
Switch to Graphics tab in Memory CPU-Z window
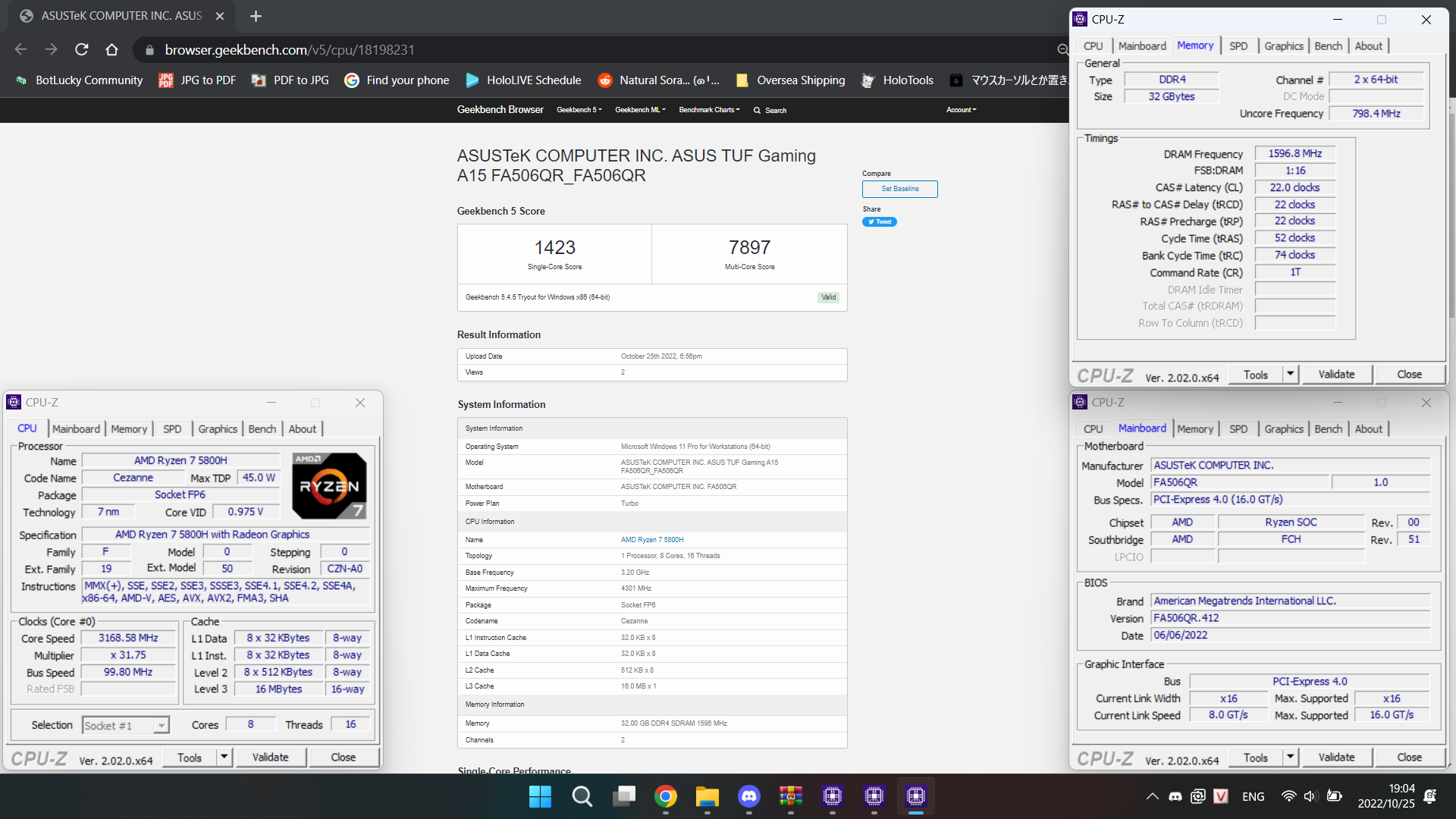coord(1284,46)
